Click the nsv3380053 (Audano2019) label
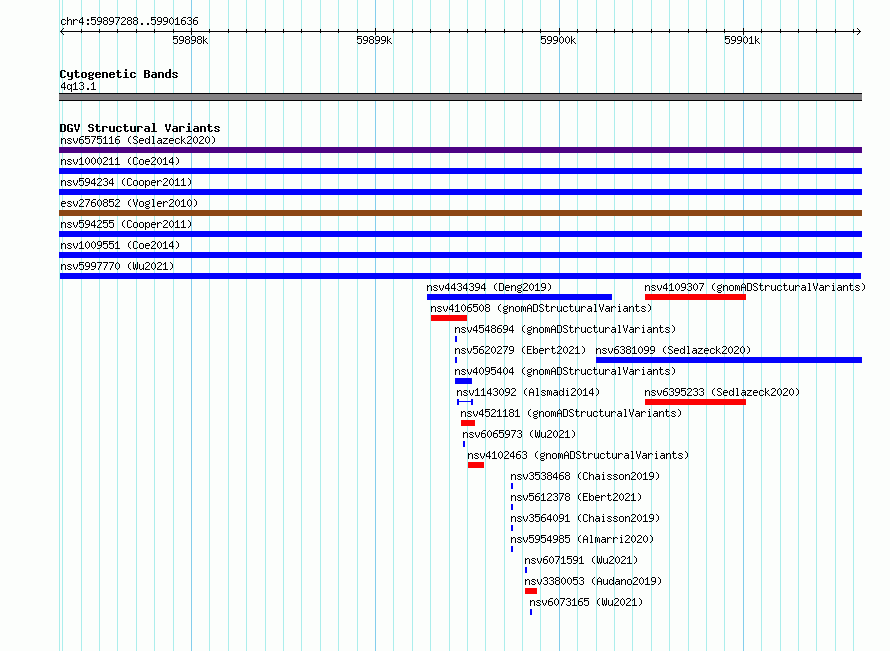The image size is (890, 651). click(593, 581)
